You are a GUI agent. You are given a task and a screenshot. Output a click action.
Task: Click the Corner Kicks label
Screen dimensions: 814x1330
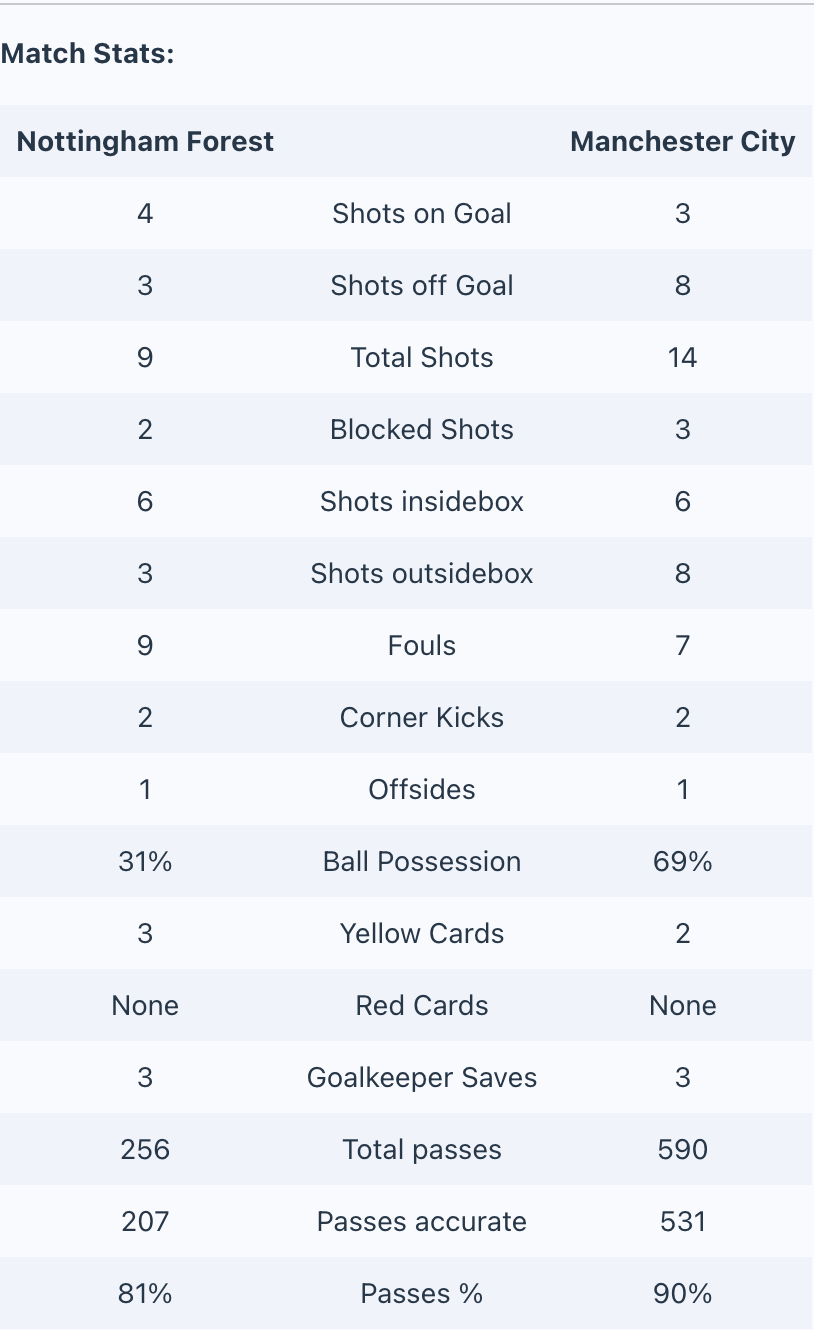click(422, 717)
